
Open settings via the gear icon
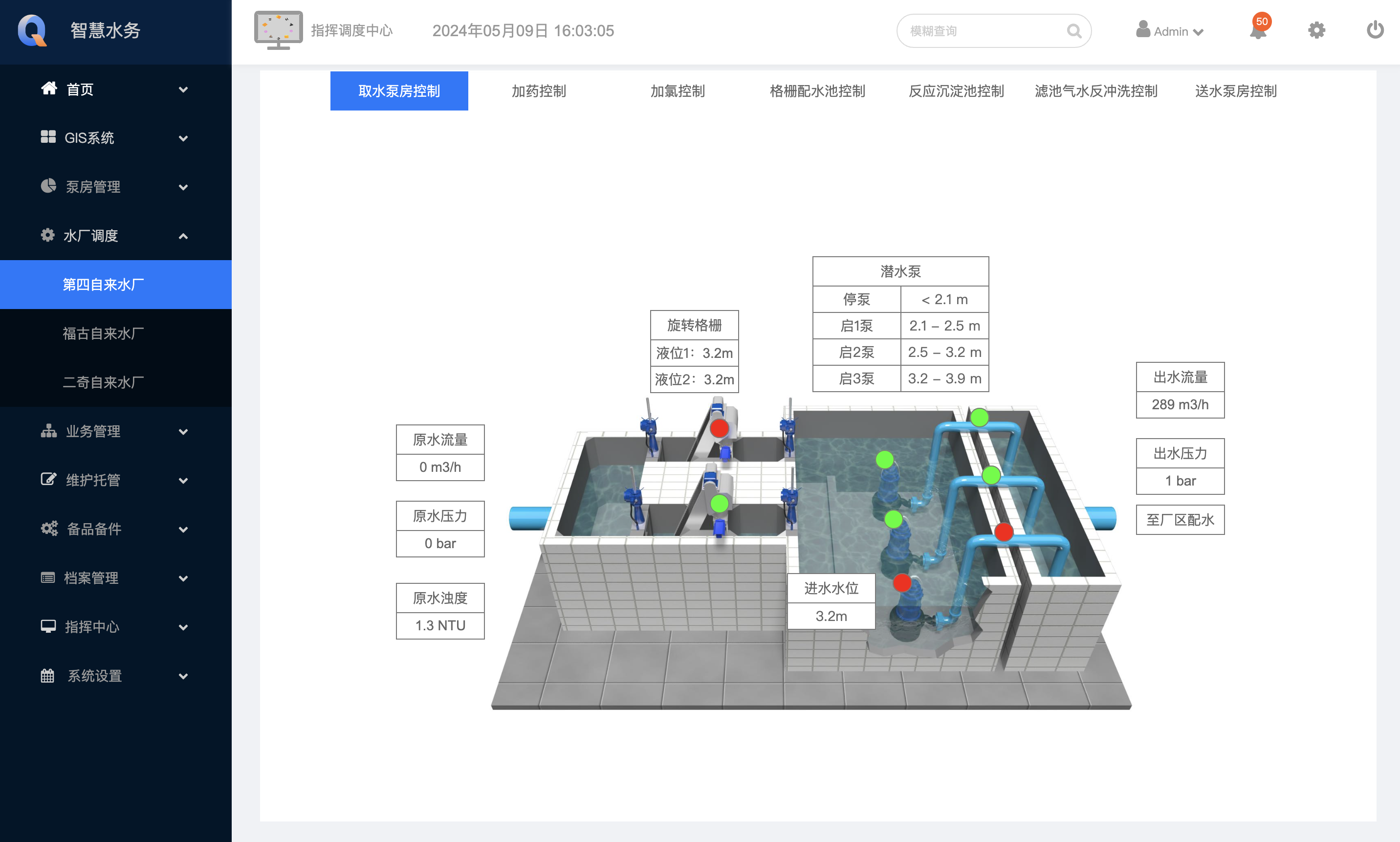[x=1316, y=30]
